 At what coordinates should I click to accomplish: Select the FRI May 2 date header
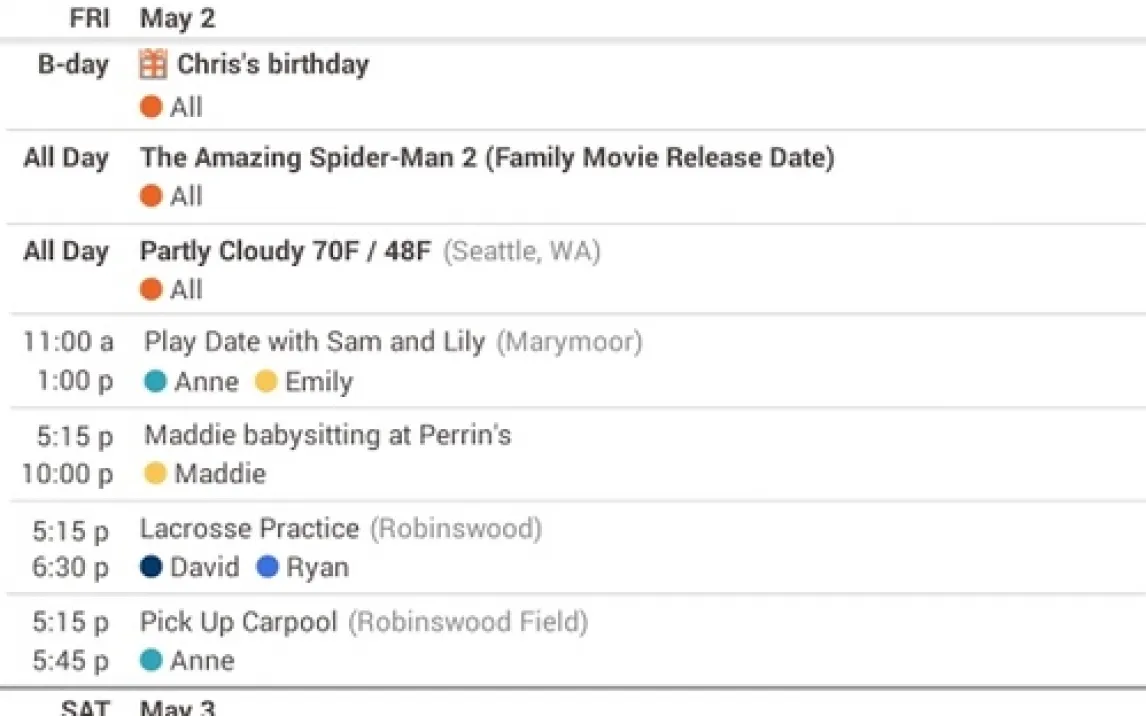click(177, 18)
